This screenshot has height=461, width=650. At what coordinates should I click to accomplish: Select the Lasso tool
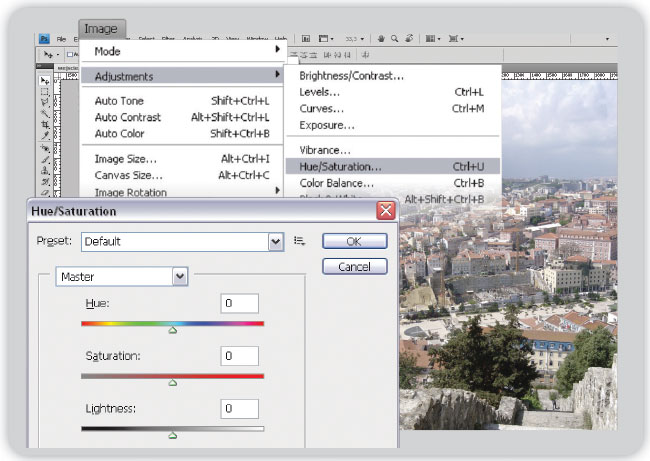pyautogui.click(x=45, y=102)
